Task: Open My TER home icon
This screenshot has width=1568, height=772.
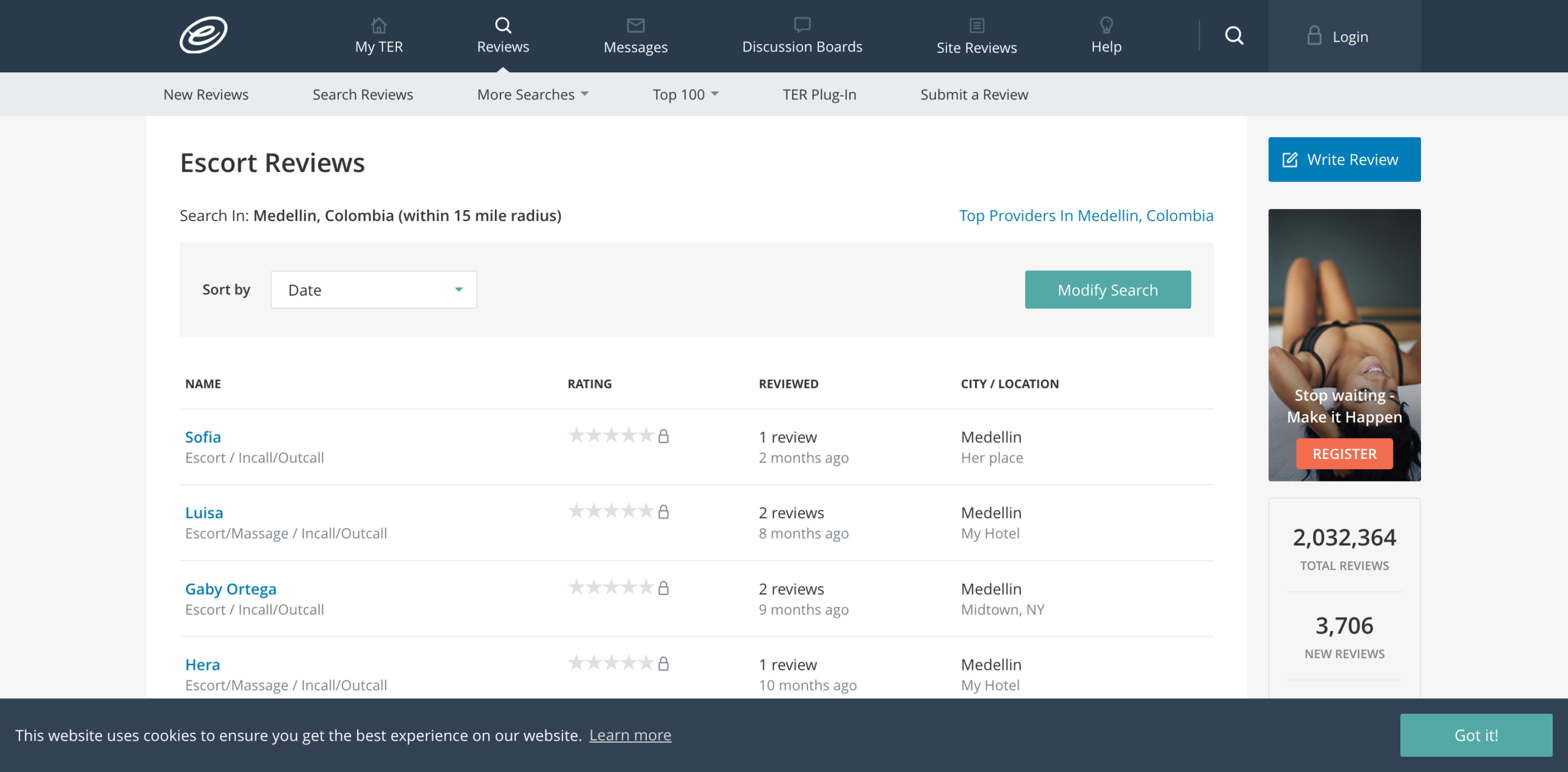Action: [379, 25]
